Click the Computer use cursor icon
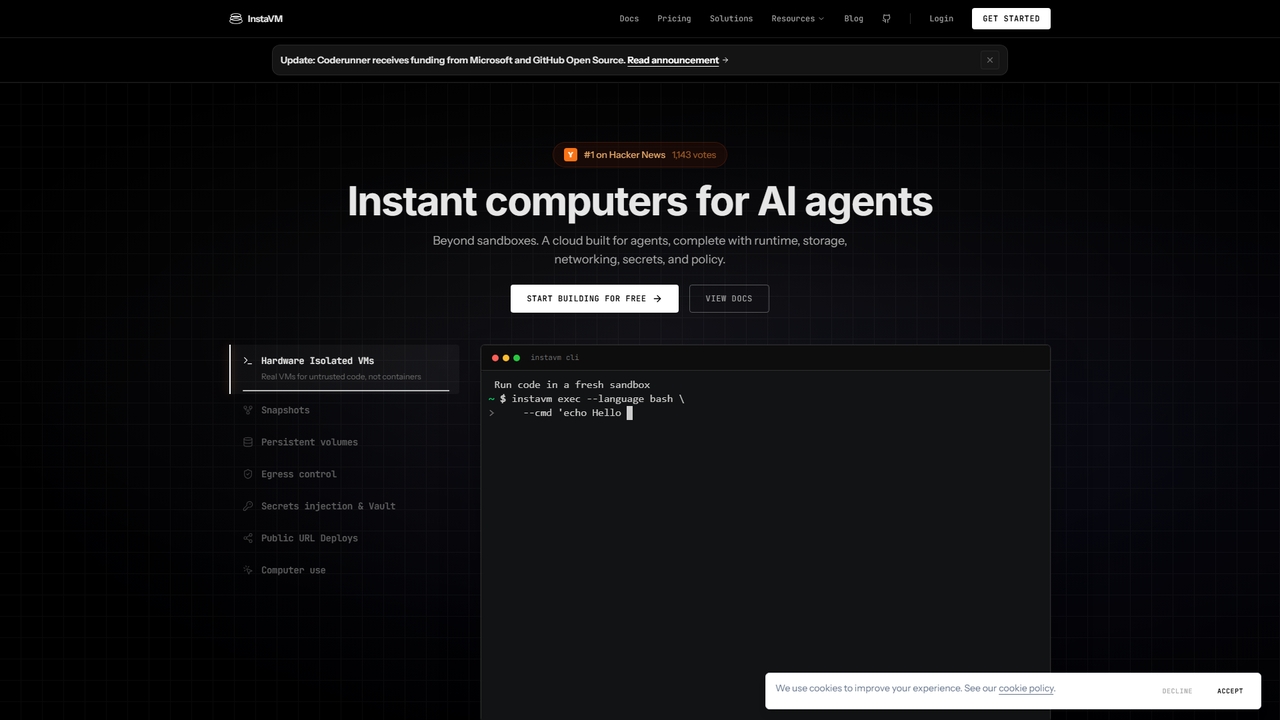 (x=248, y=570)
